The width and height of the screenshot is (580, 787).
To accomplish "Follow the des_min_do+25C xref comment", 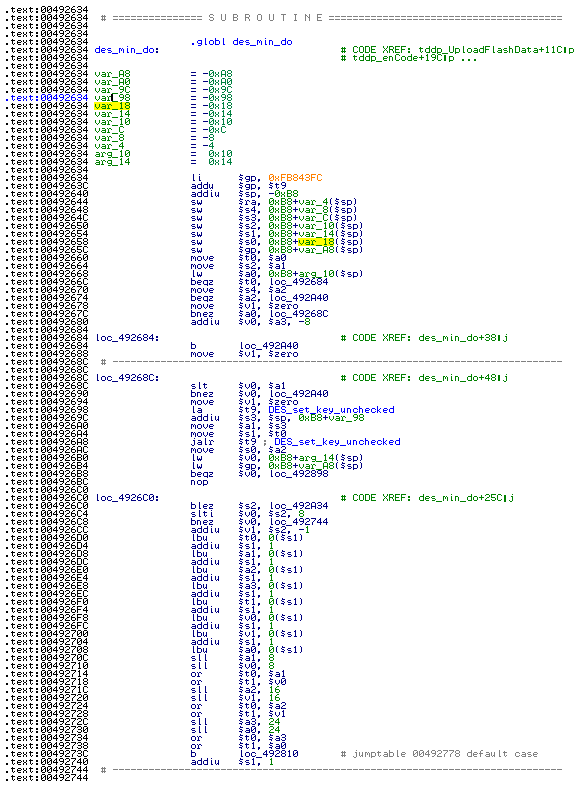I will point(466,498).
